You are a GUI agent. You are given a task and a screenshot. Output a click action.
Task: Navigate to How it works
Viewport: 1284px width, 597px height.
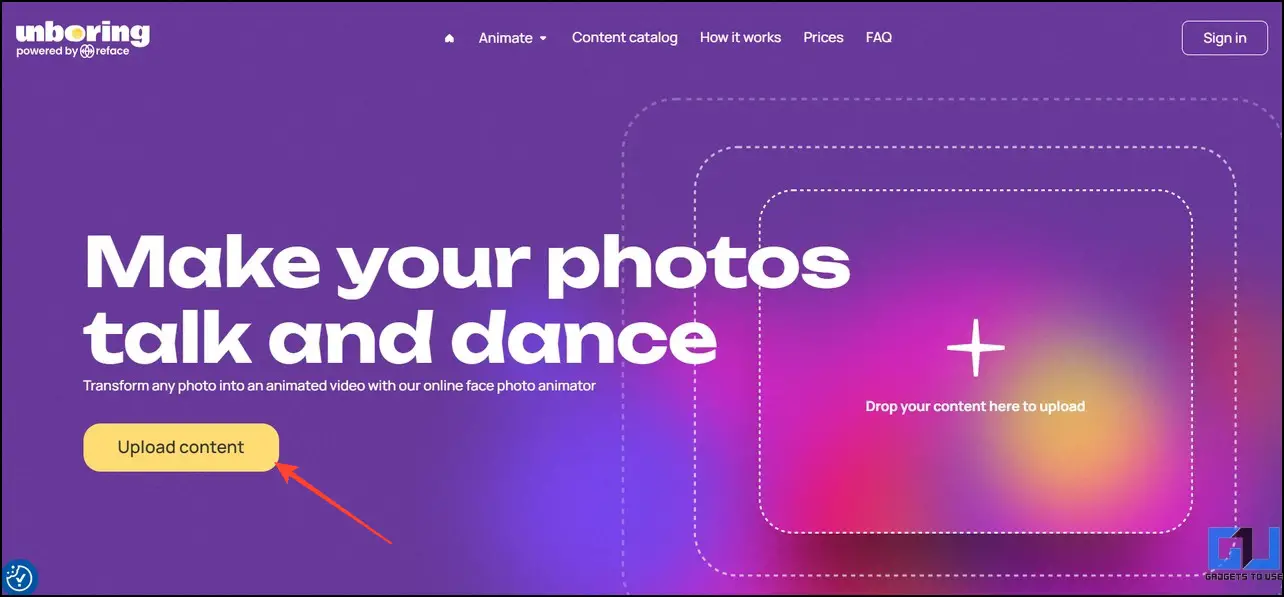coord(740,37)
